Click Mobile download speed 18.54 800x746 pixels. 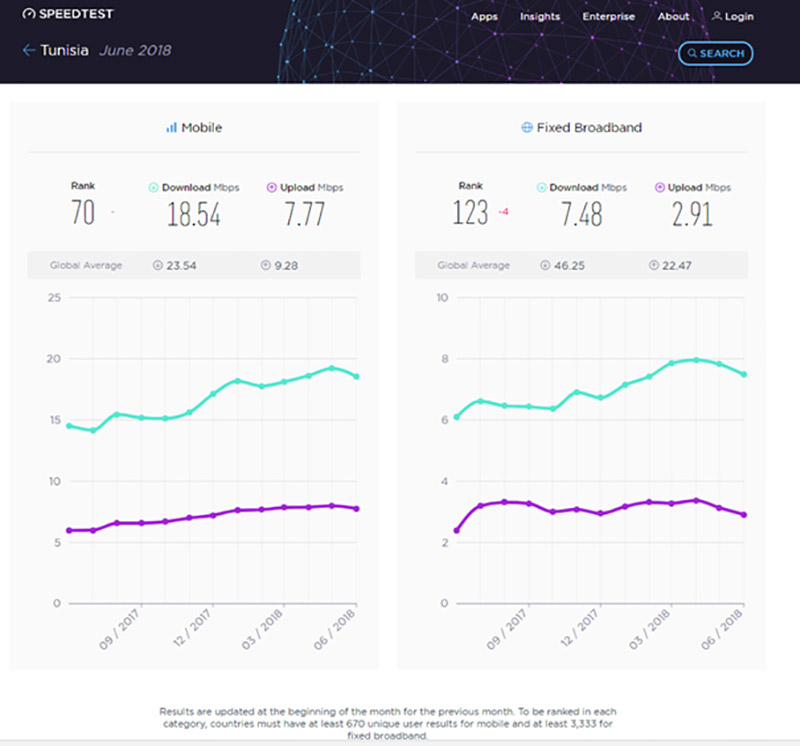[194, 214]
